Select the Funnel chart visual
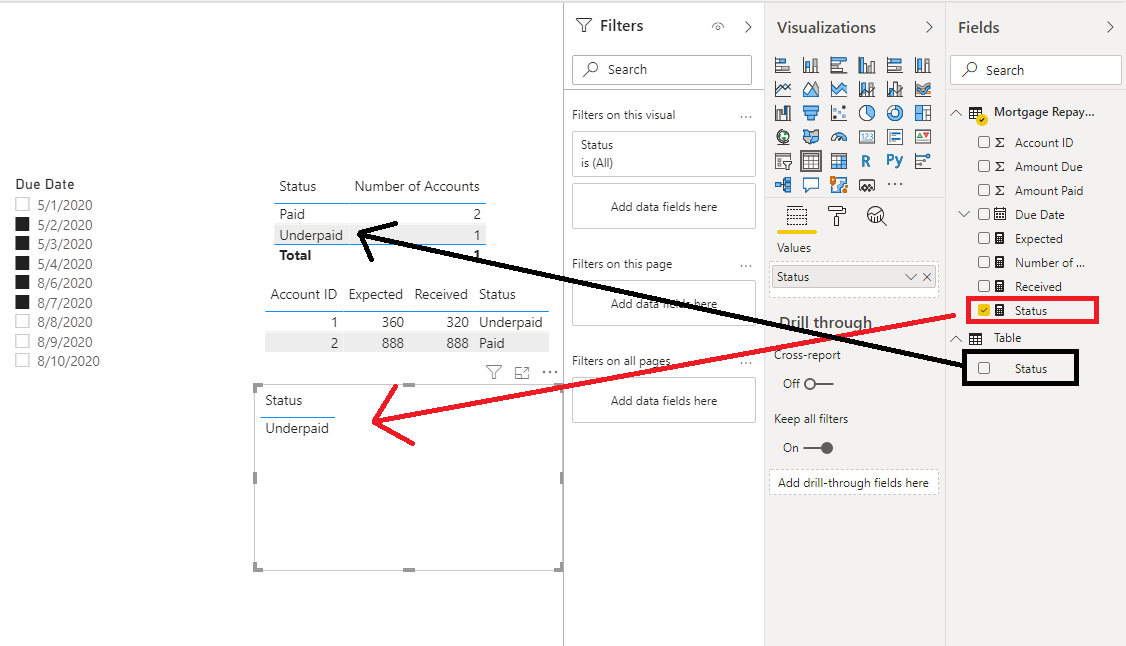The width and height of the screenshot is (1126, 646). point(811,113)
